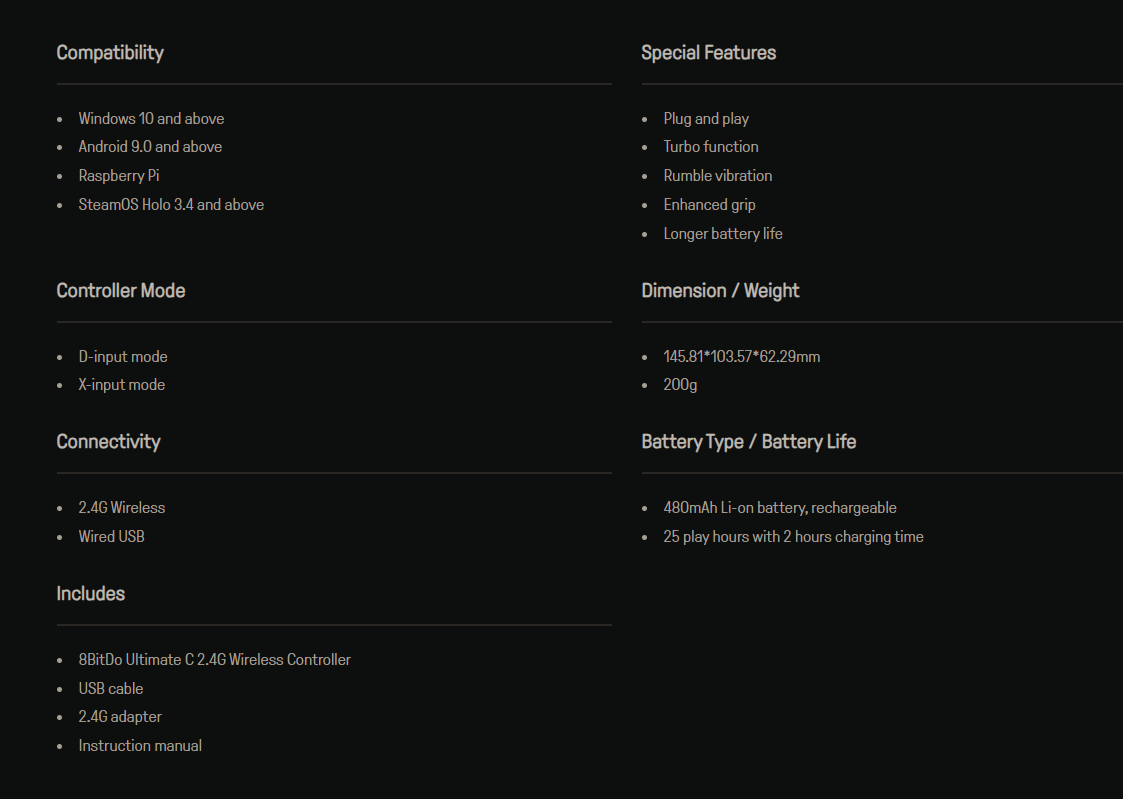Select the Rumble vibration feature text
Viewport: 1123px width, 799px height.
(718, 176)
